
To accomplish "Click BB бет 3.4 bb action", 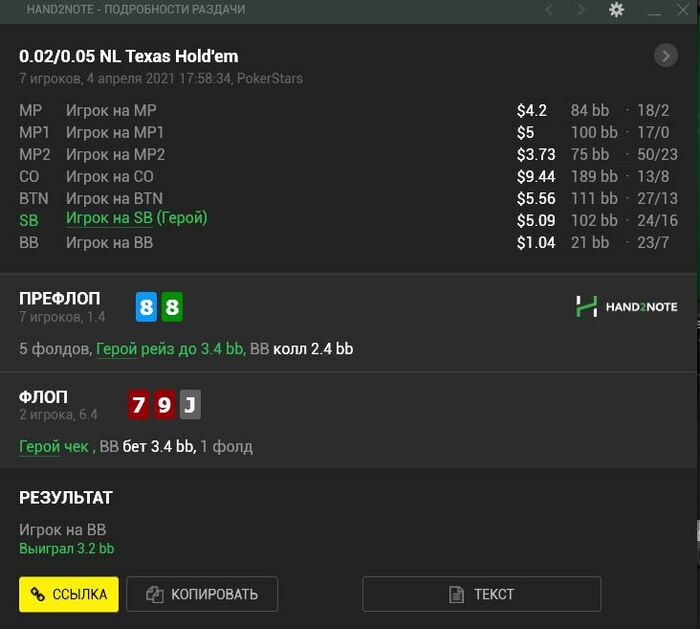I will pyautogui.click(x=148, y=446).
